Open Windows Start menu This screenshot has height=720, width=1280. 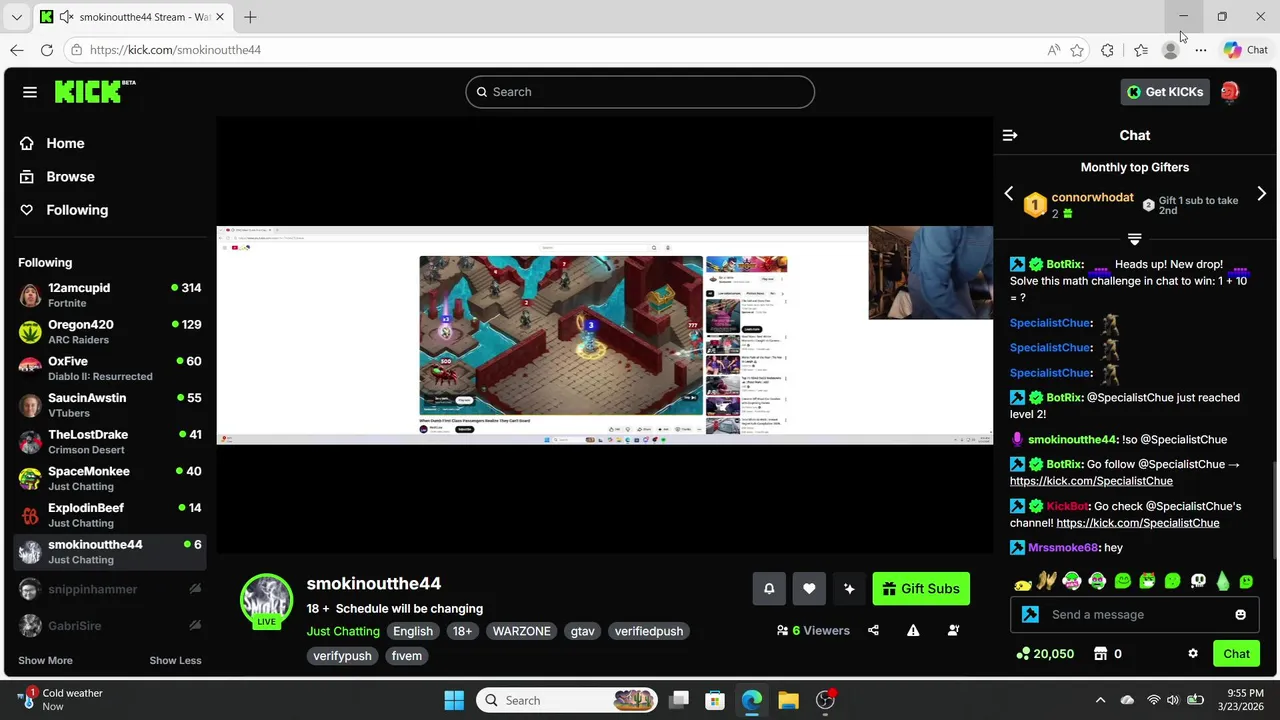point(454,700)
